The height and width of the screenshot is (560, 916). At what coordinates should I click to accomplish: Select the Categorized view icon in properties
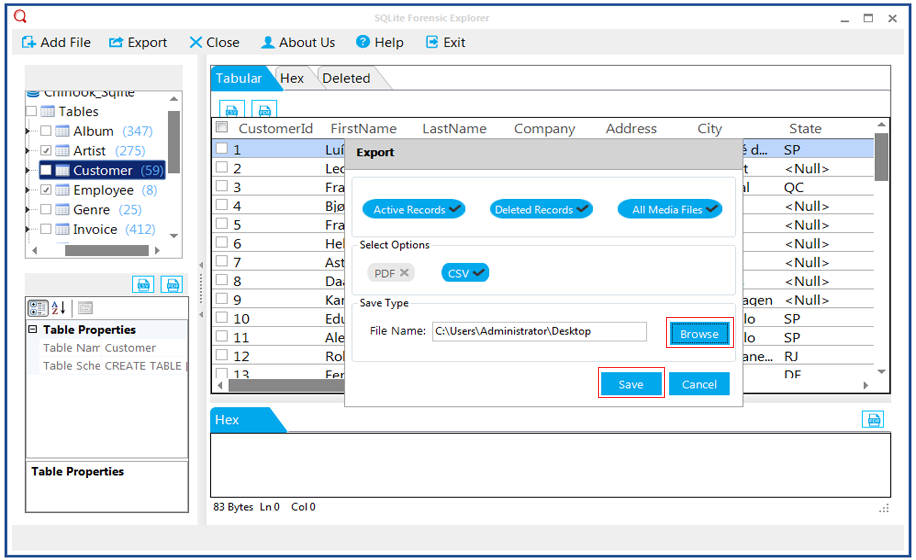pyautogui.click(x=38, y=308)
